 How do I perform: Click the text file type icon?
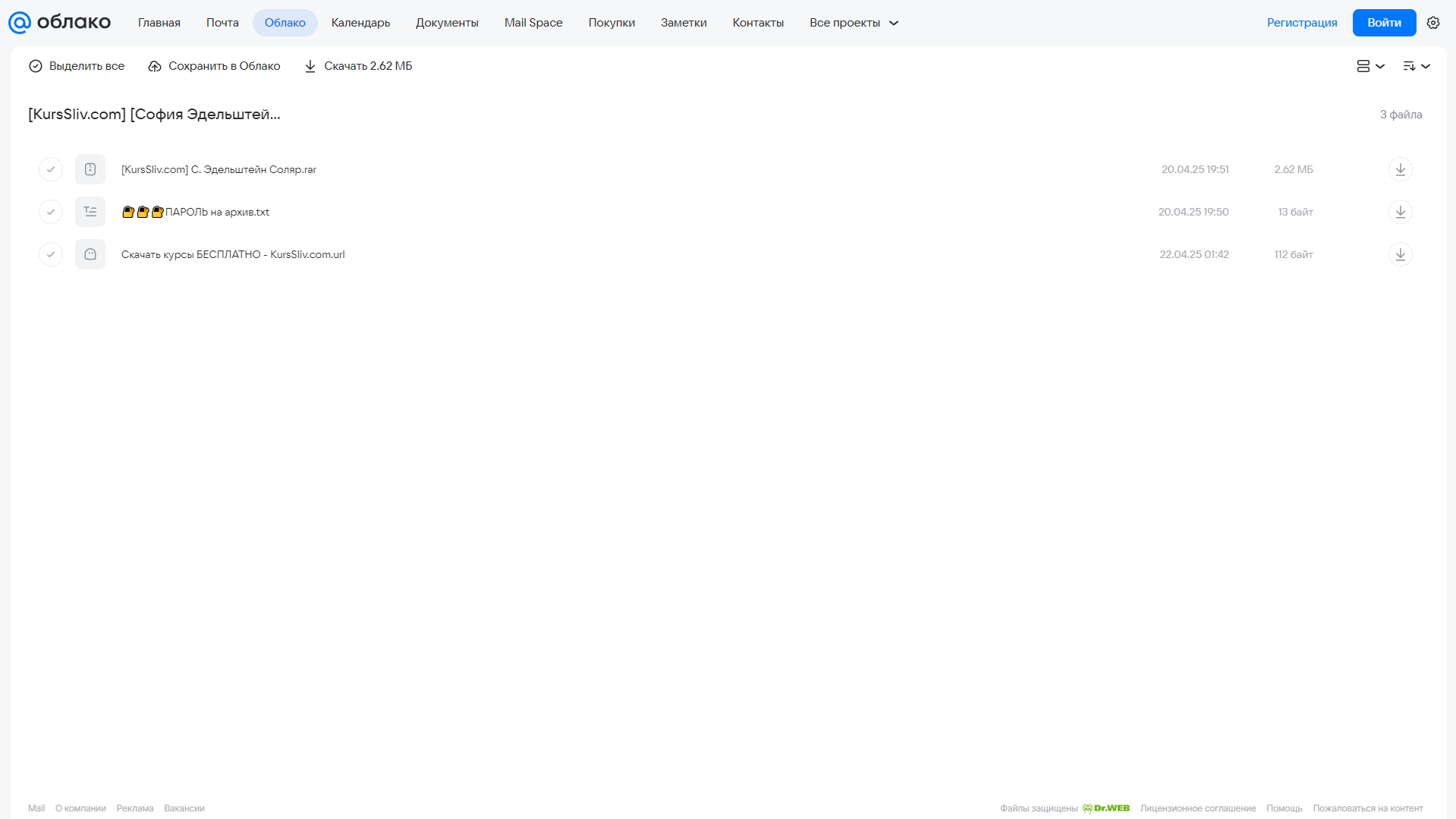coord(90,212)
